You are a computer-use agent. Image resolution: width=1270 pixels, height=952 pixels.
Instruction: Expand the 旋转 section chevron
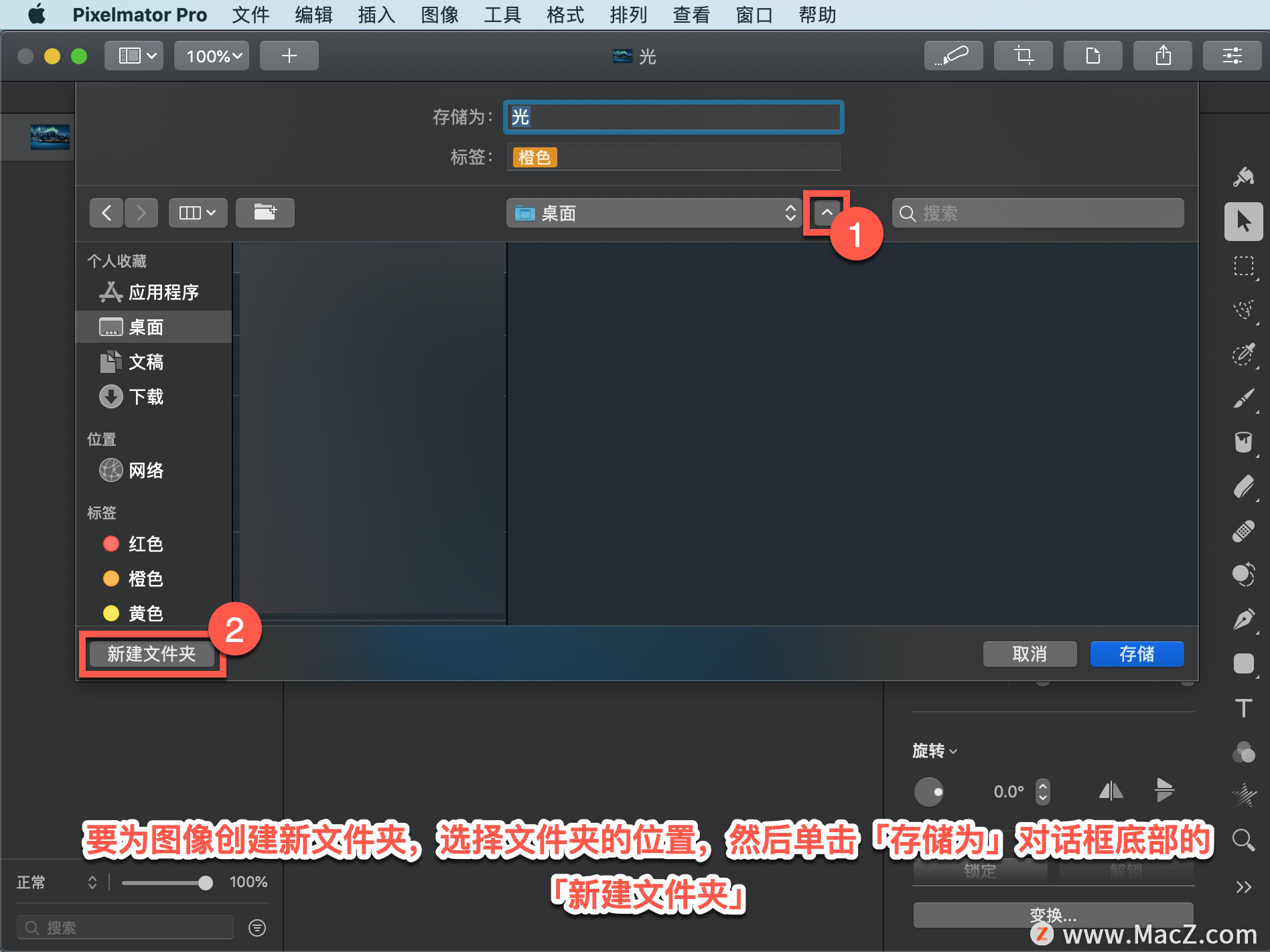coord(953,752)
